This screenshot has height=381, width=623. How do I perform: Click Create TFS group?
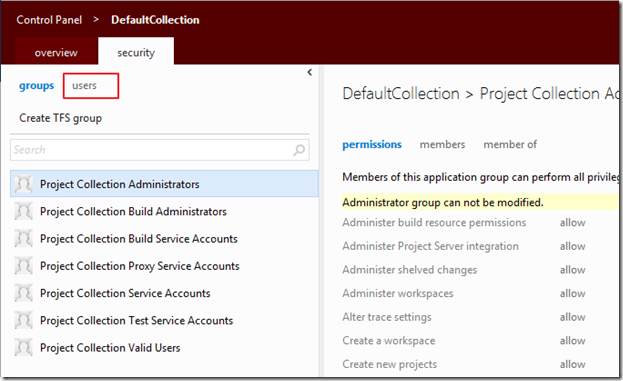click(x=60, y=118)
